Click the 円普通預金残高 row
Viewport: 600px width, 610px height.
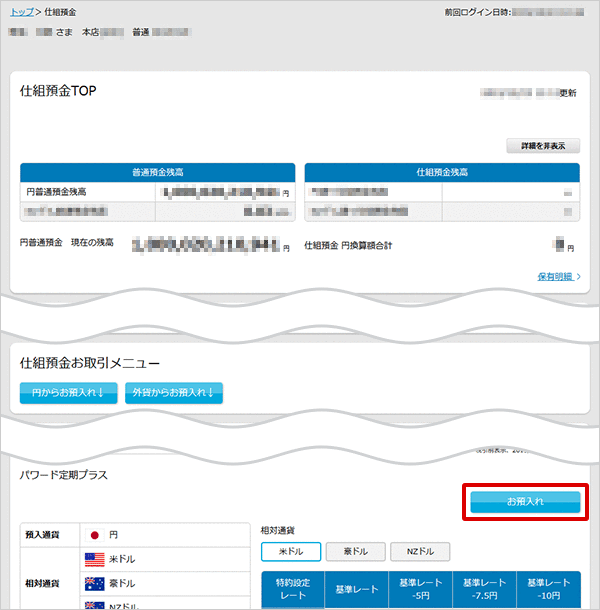[158, 192]
